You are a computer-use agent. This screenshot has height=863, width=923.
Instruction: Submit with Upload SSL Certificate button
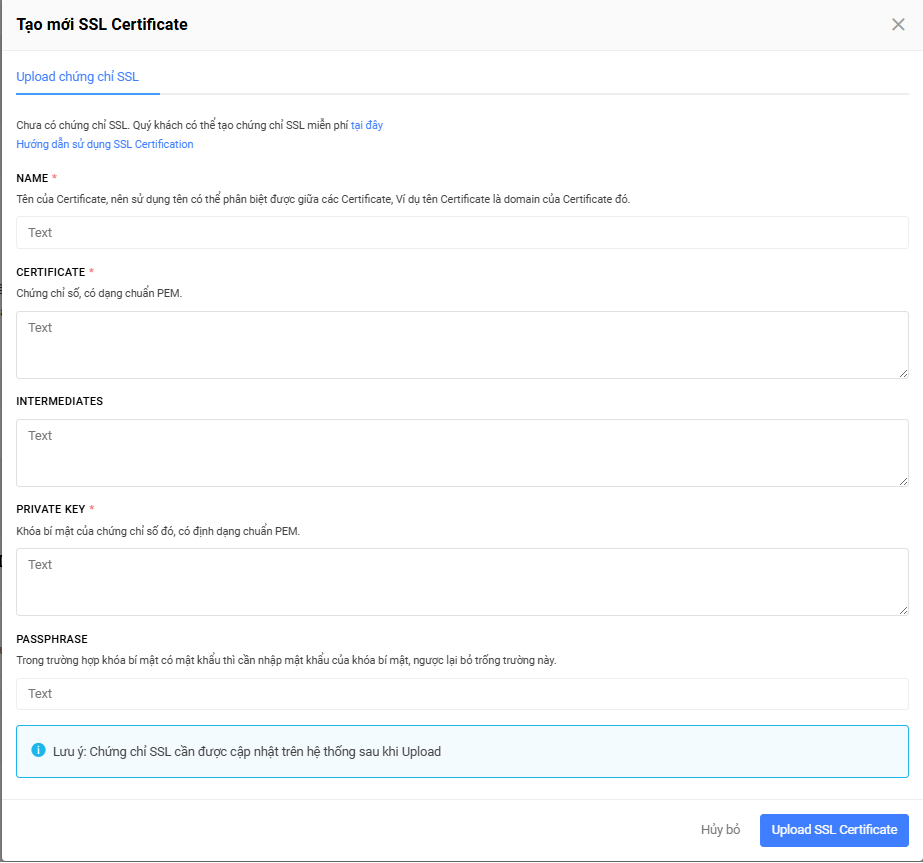click(x=834, y=830)
